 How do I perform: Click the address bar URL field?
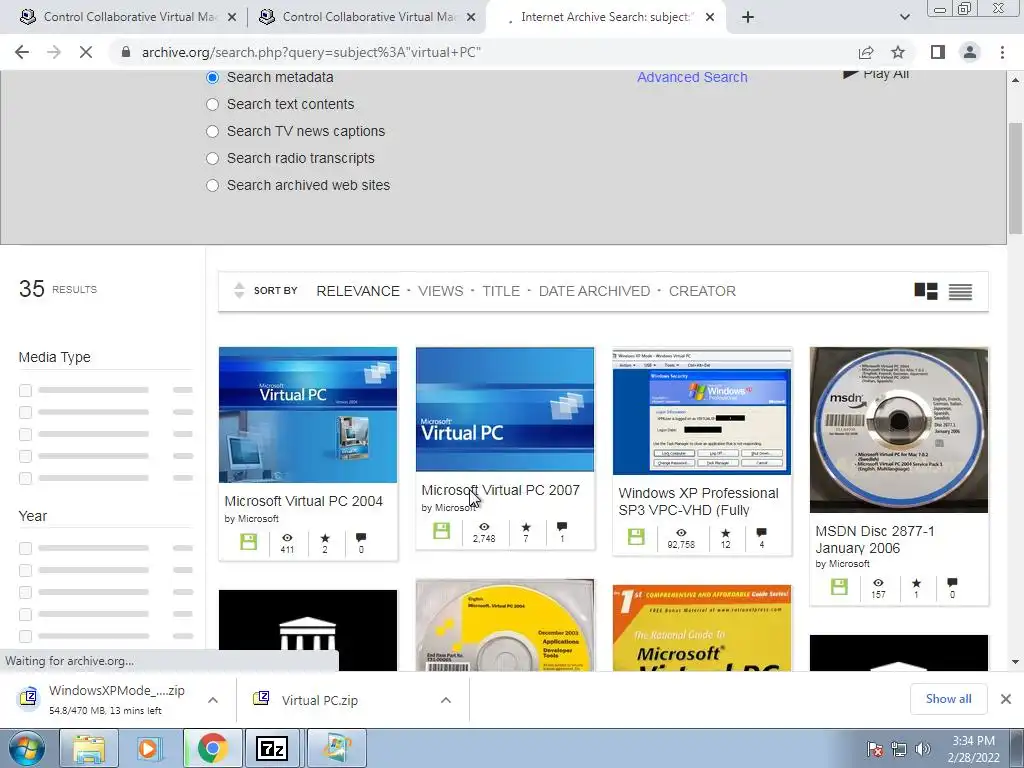pos(483,52)
